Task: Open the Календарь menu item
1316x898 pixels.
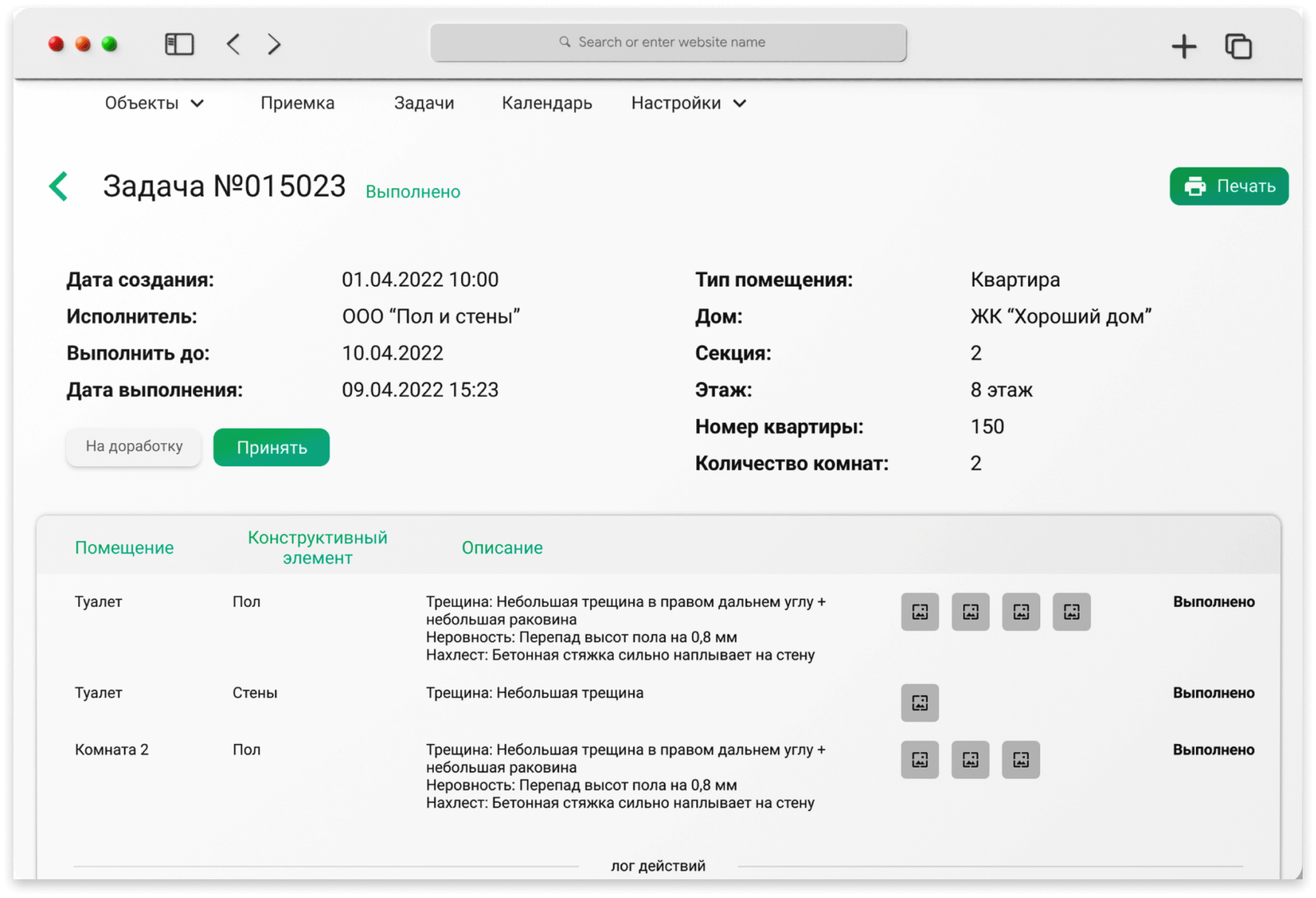Action: pos(547,103)
